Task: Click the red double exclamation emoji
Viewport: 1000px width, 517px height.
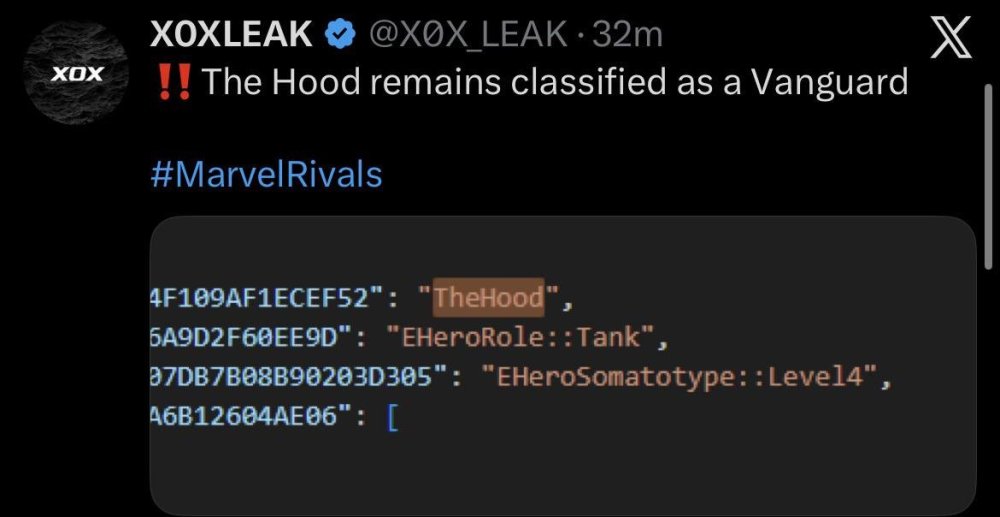Action: (x=174, y=83)
